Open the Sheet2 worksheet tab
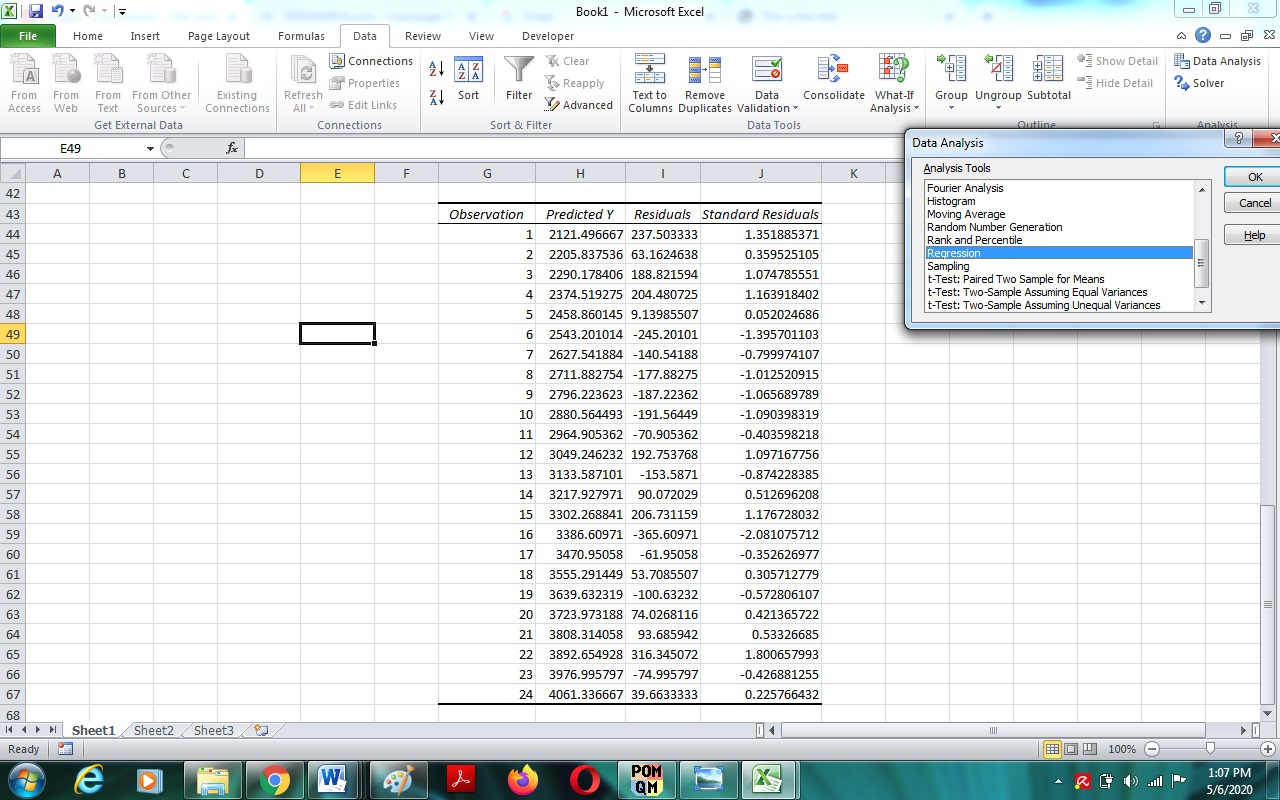The width and height of the screenshot is (1280, 800). tap(153, 730)
